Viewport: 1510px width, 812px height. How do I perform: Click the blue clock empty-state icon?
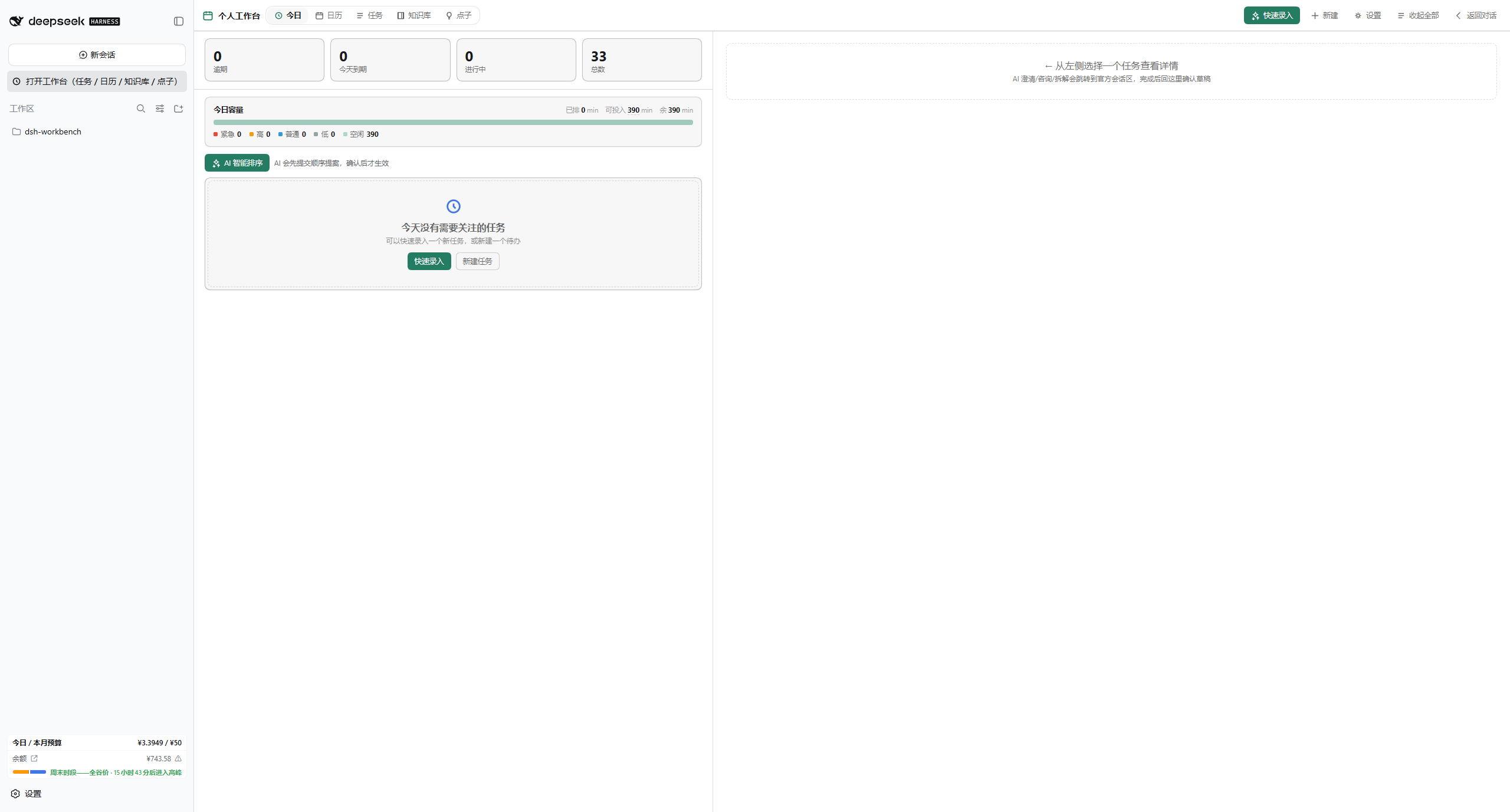(453, 206)
